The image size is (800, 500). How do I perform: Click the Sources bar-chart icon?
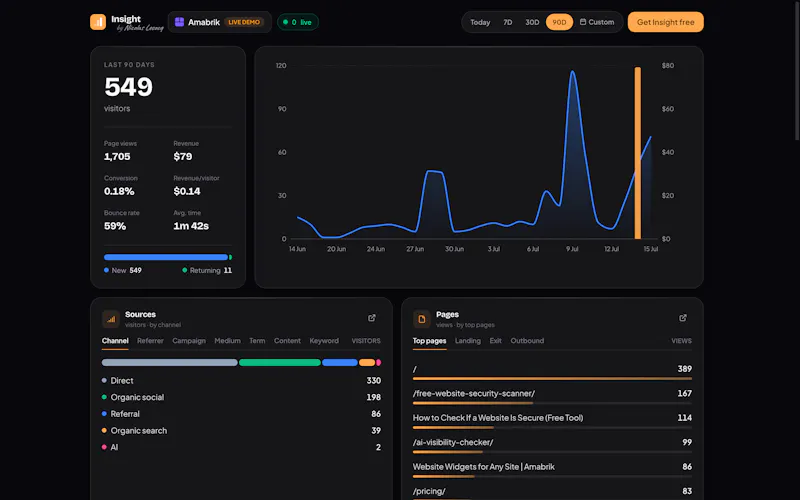(x=111, y=319)
